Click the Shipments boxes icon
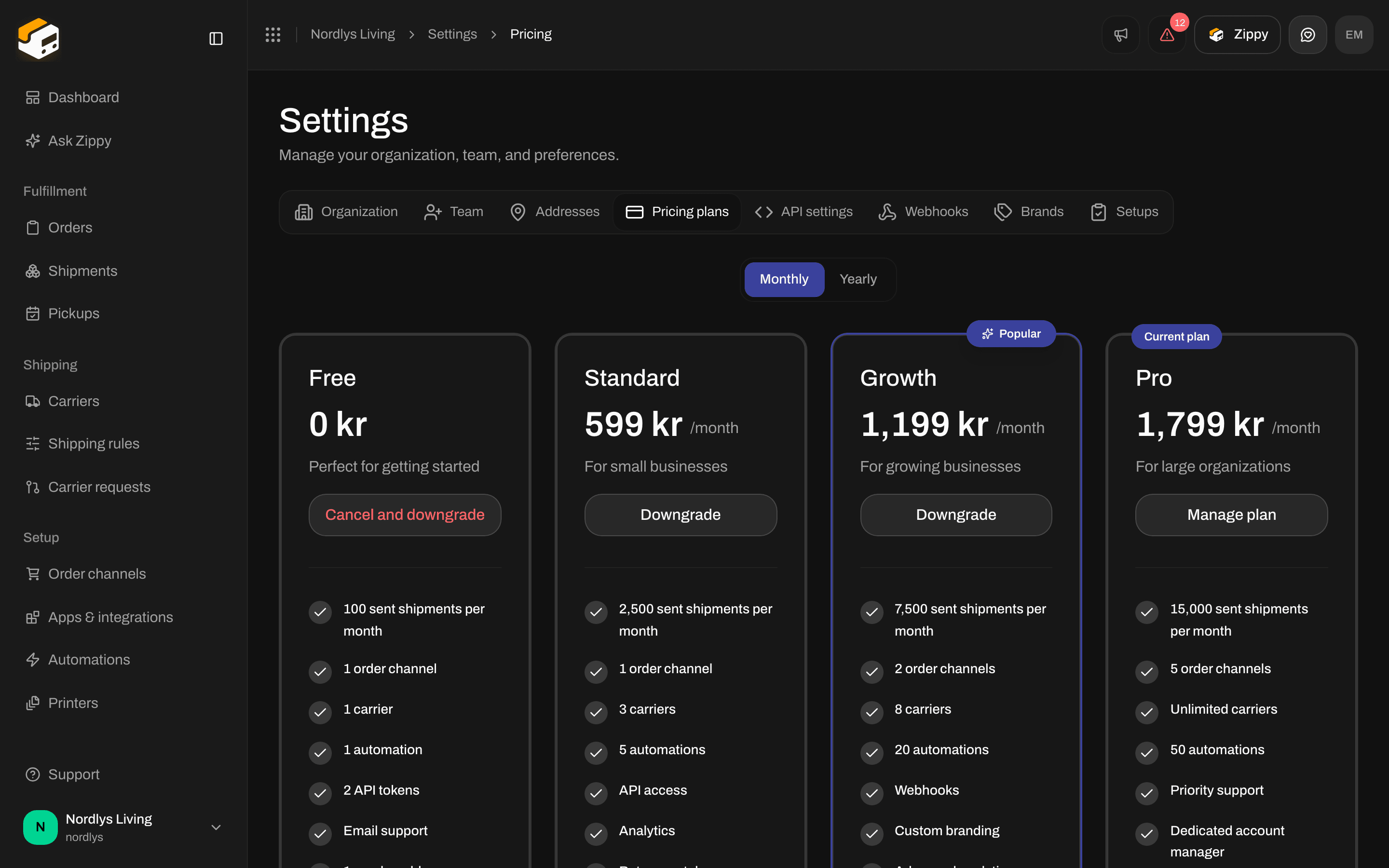This screenshot has width=1389, height=868. [33, 271]
